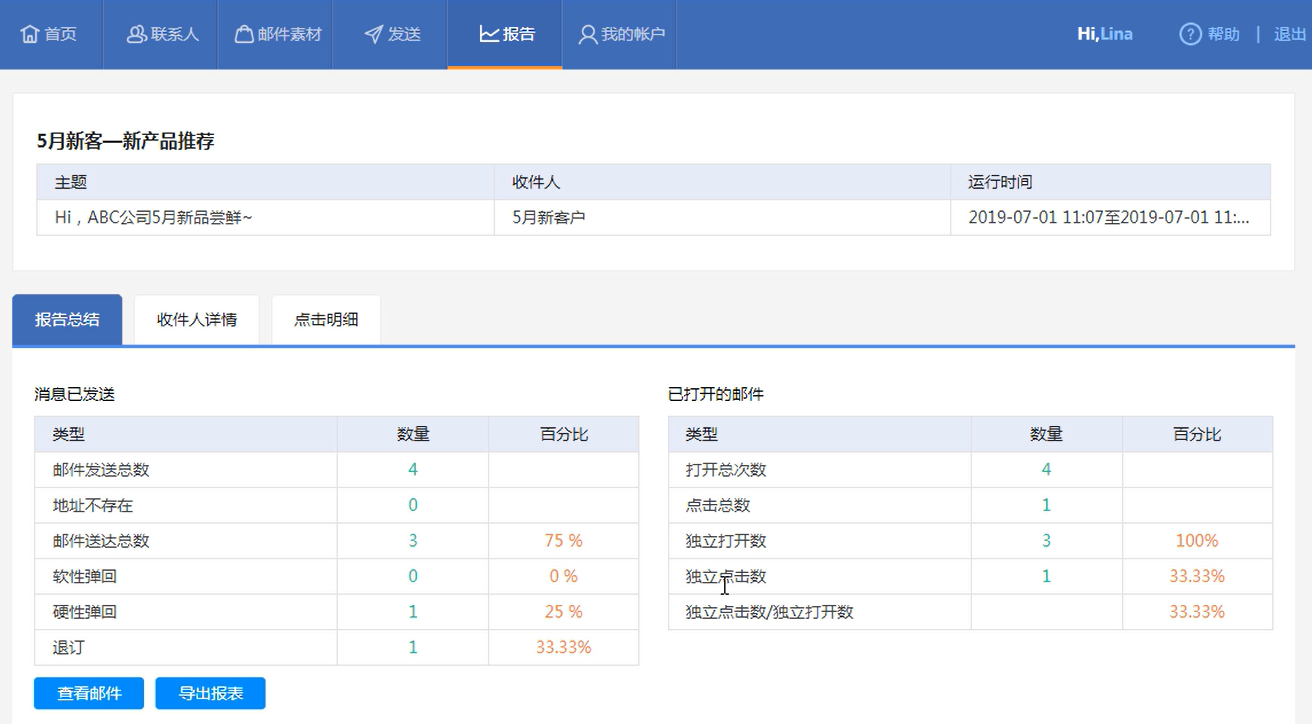Click 数量 header in 消息已发送 table
Image resolution: width=1312 pixels, height=724 pixels.
coord(413,434)
